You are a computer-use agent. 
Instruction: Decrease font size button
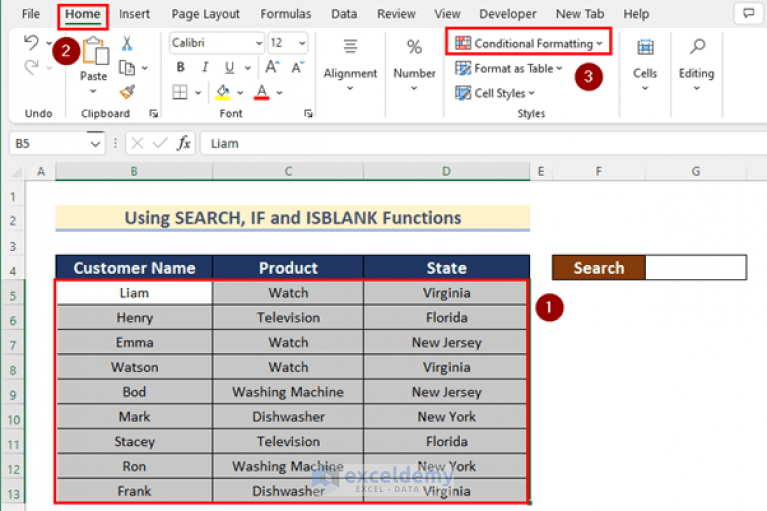click(297, 67)
